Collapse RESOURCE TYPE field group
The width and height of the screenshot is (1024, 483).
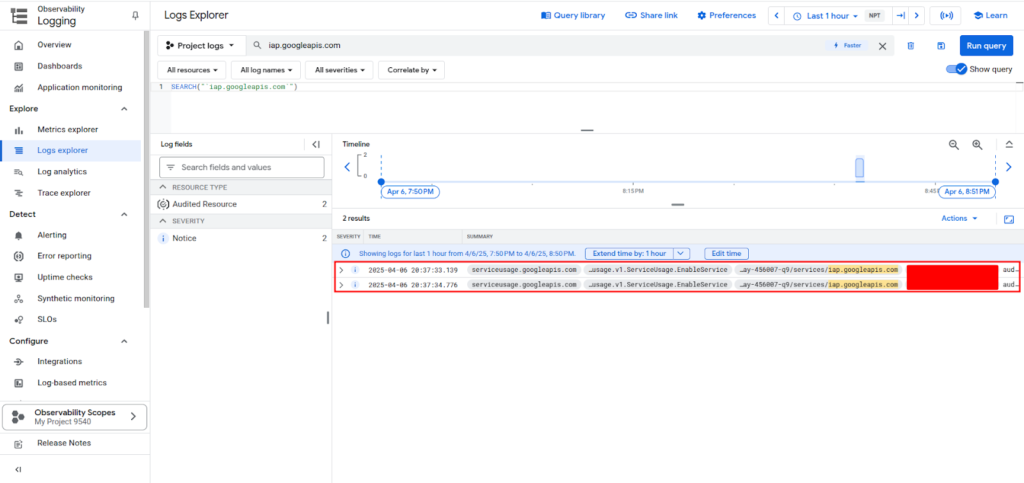163,187
